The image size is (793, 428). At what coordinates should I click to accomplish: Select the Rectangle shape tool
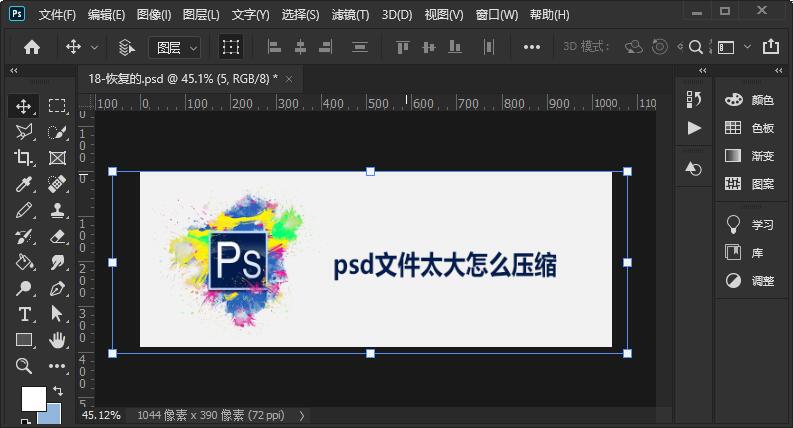click(x=24, y=340)
